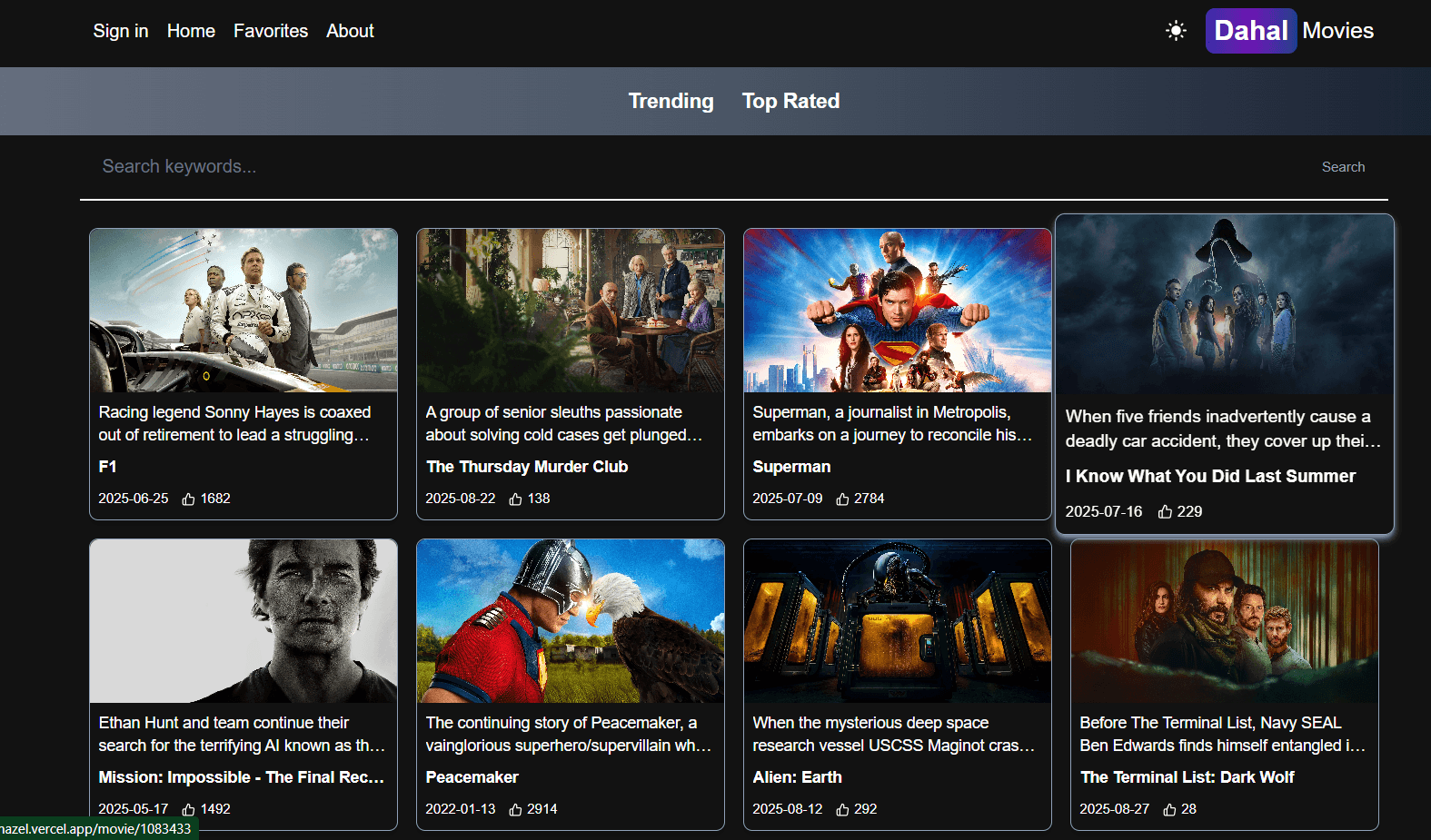Navigate to Home in the navbar
Screen dimensions: 1431x840
tap(191, 31)
